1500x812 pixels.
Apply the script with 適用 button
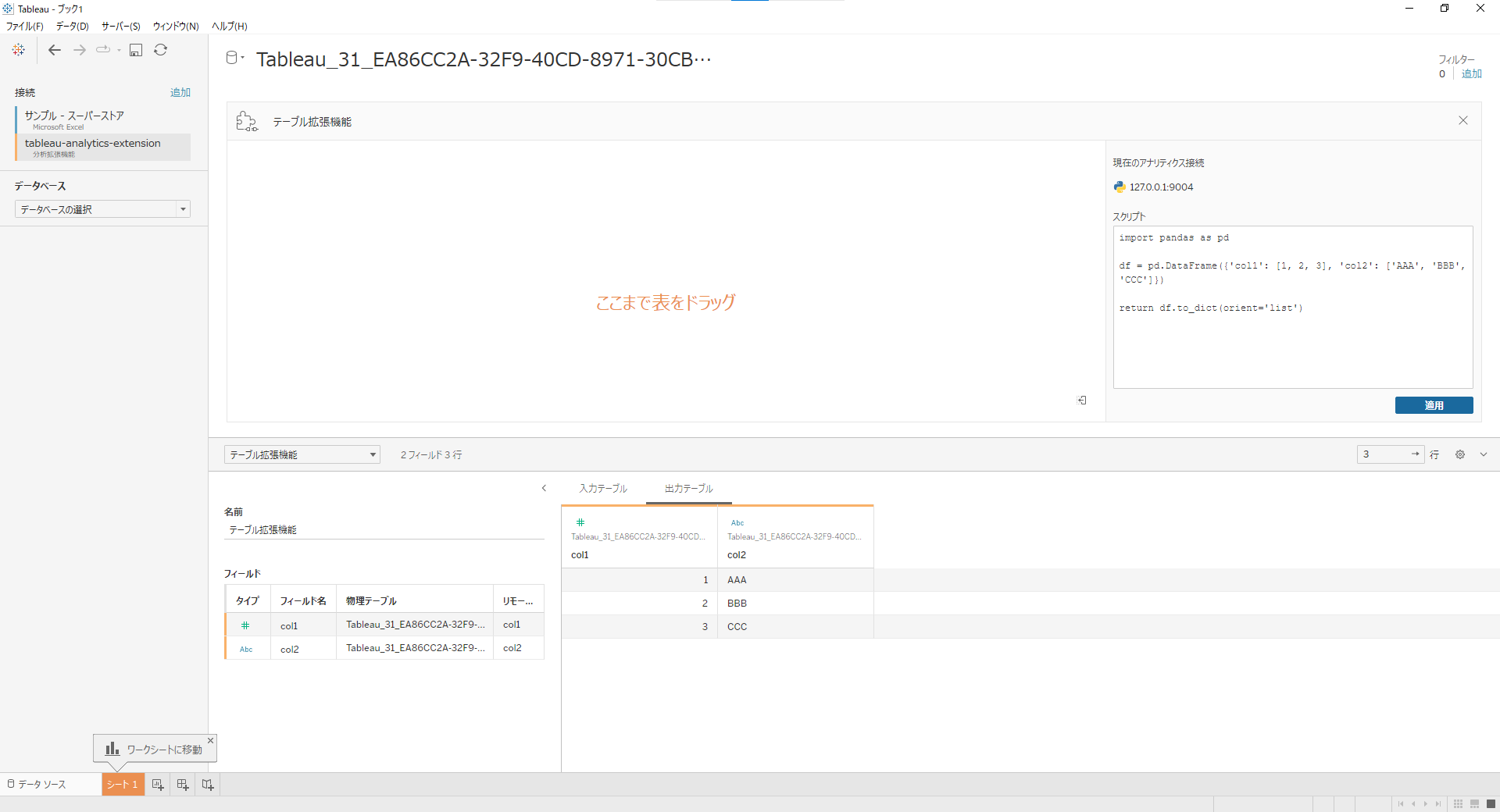pyautogui.click(x=1434, y=405)
